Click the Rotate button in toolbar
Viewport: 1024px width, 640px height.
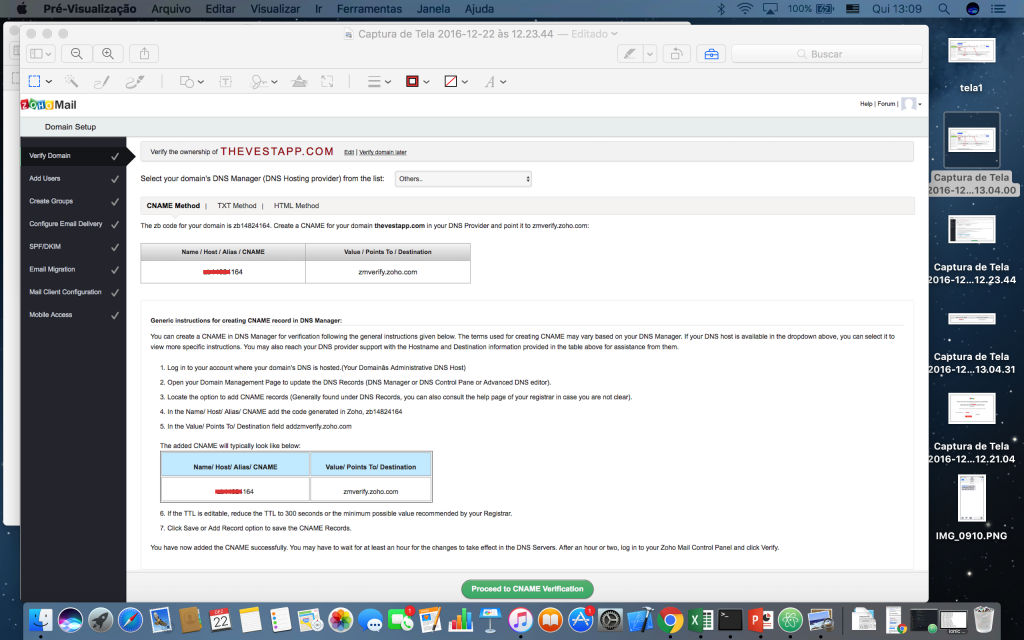pos(677,54)
